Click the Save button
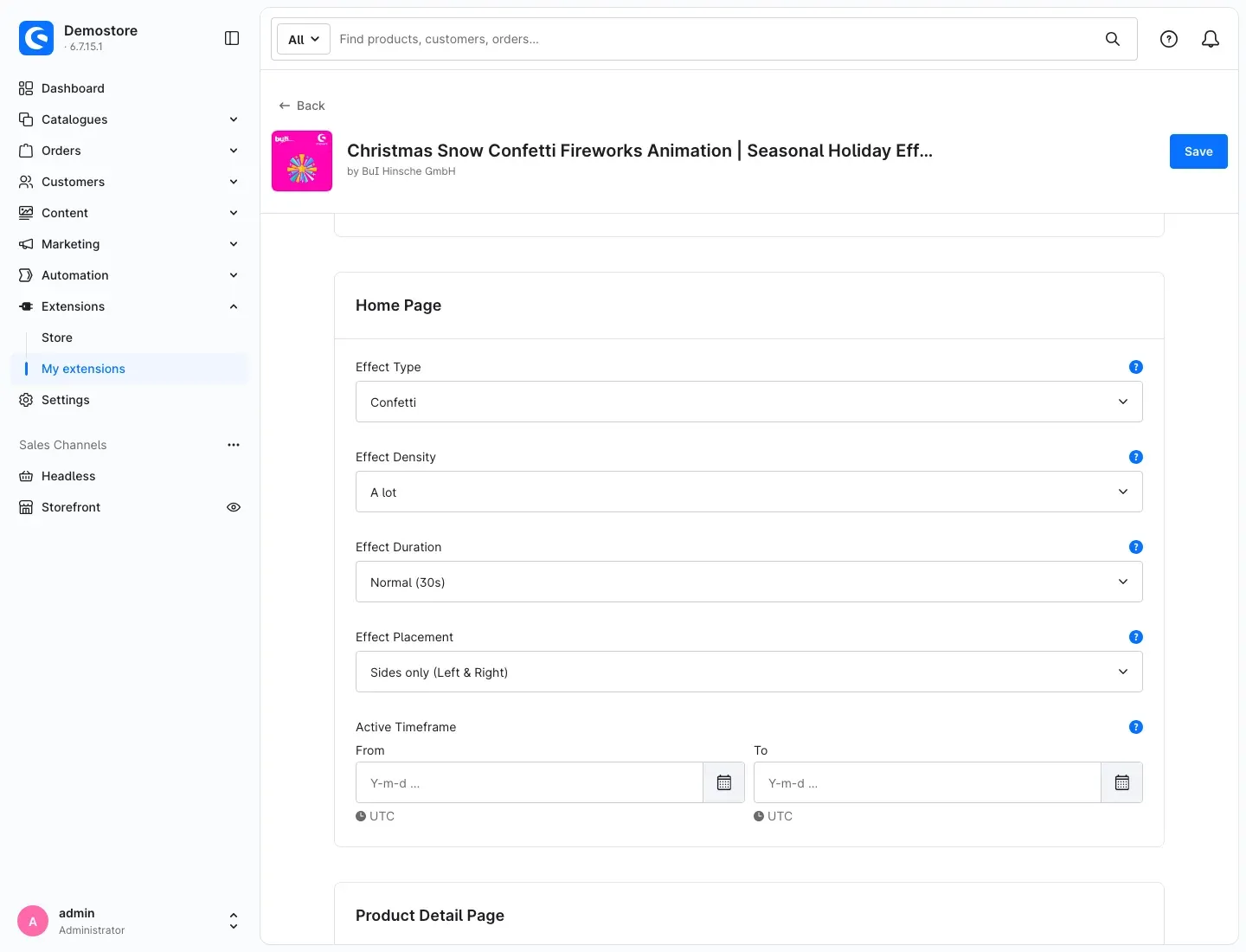The image size is (1246, 952). click(x=1198, y=151)
